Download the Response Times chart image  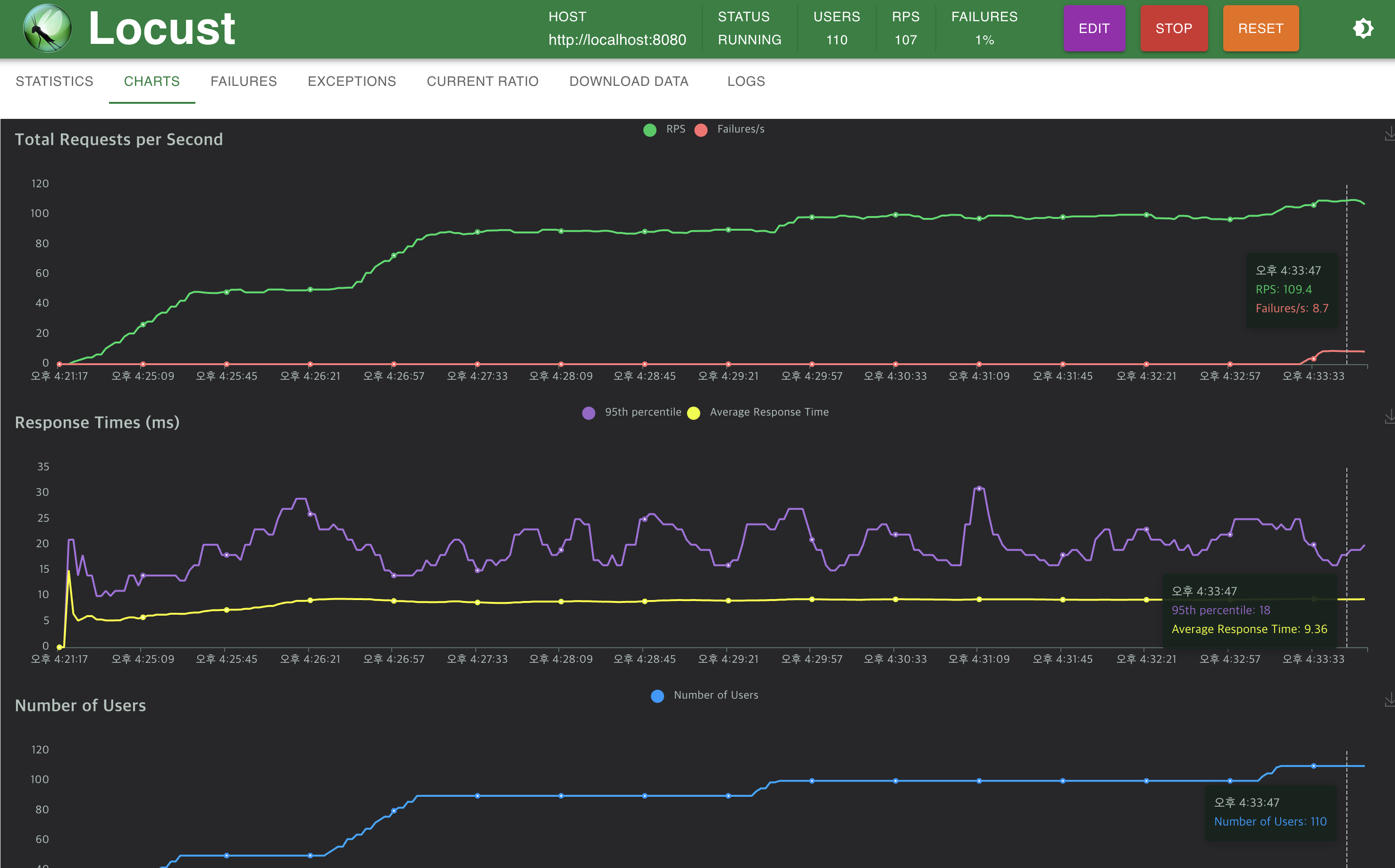click(x=1389, y=417)
